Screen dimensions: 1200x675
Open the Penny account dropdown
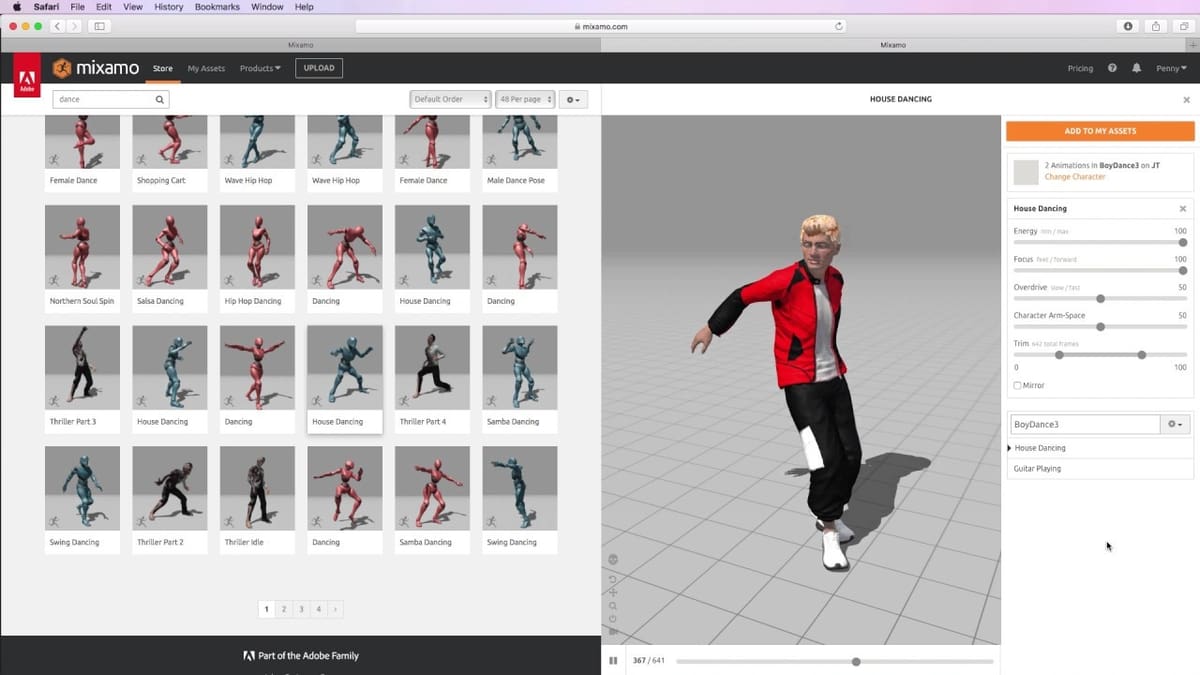tap(1171, 68)
